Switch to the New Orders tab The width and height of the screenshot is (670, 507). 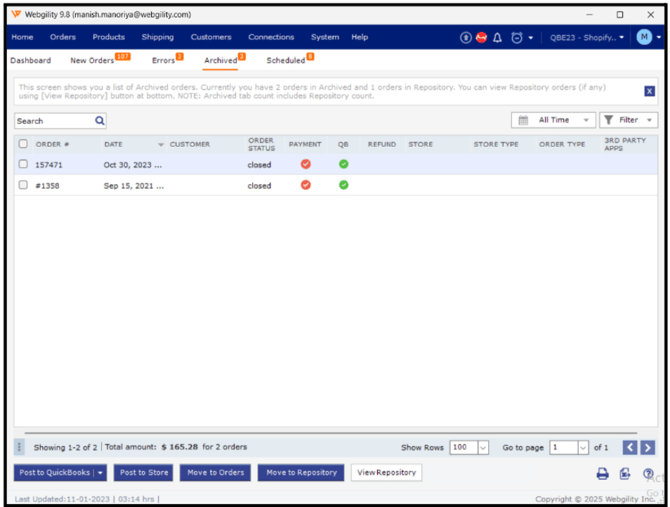coord(92,61)
